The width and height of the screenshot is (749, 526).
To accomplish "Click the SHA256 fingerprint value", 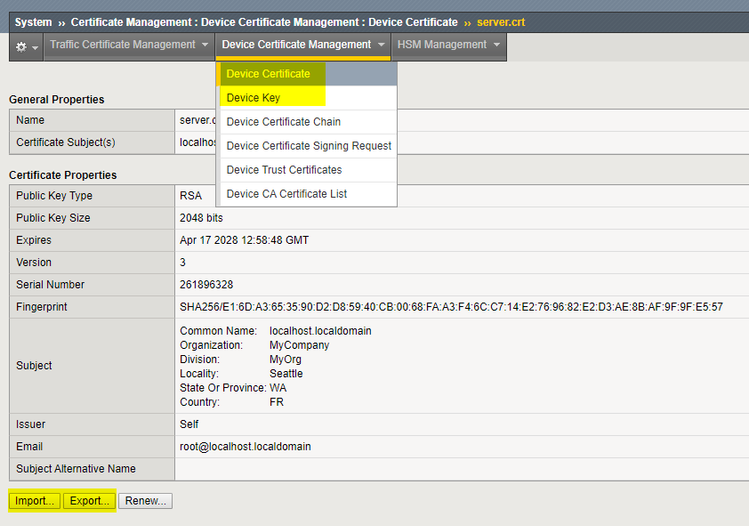I will 450,307.
